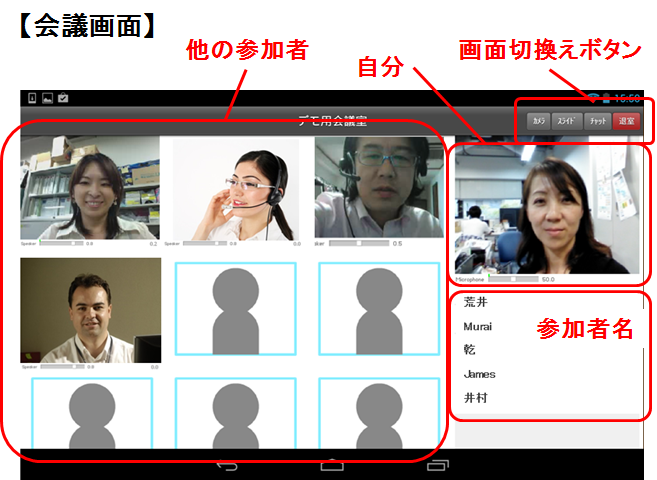Select video of woman by office shelves
This screenshot has width=657, height=480.
point(90,187)
